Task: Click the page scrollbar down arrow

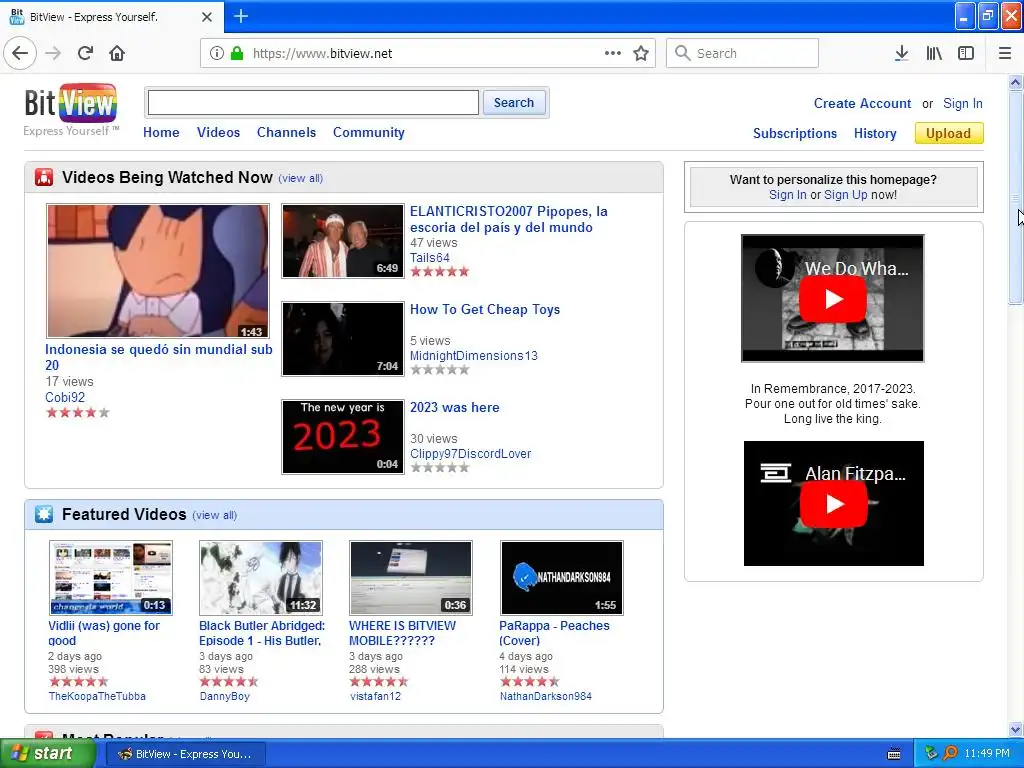Action: (1016, 729)
